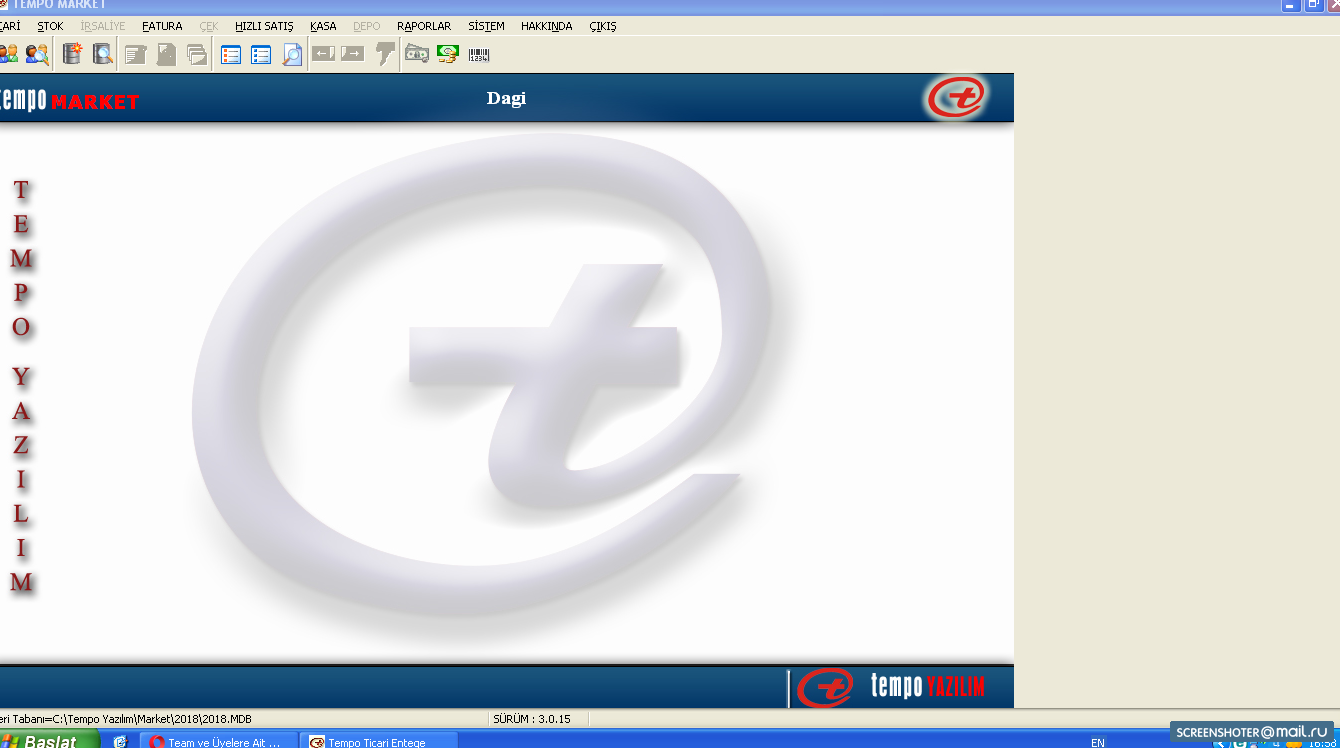Click the quick launch icon beside Başlat
Viewport: 1340px width, 748px height.
click(121, 742)
